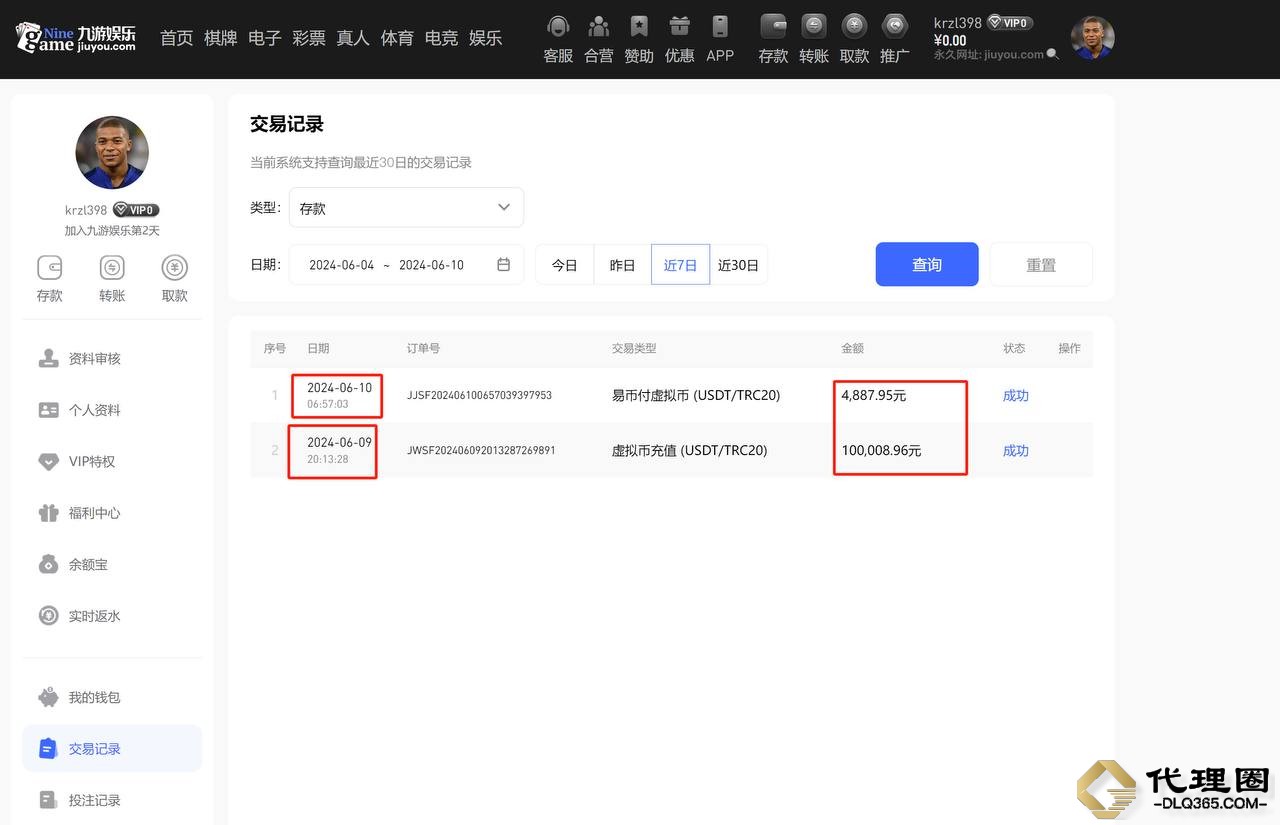Viewport: 1280px width, 825px height.
Task: Select the 昨日 date filter
Action: click(623, 265)
